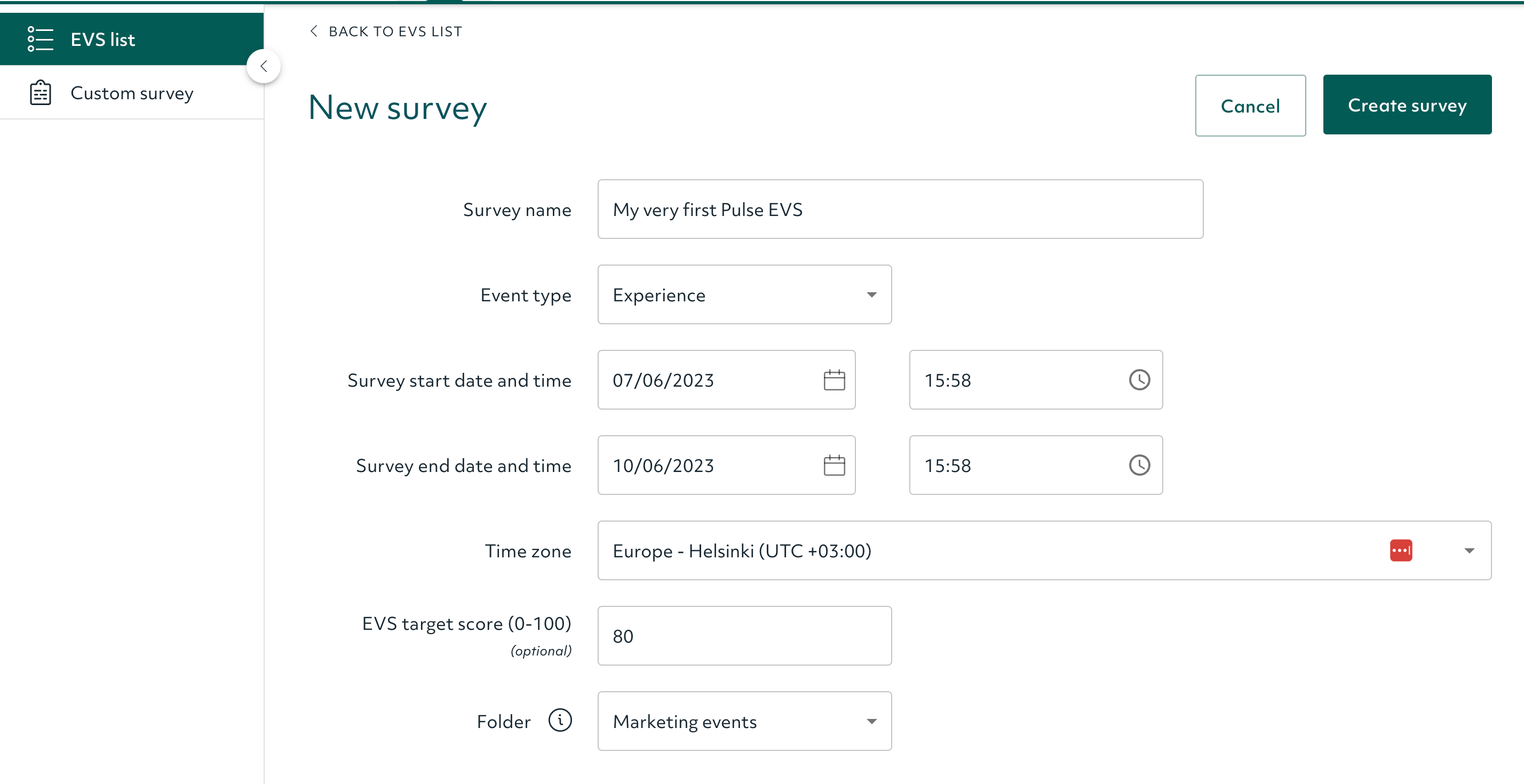Image resolution: width=1524 pixels, height=784 pixels.
Task: Click the info icon next to Folder
Action: 560,720
